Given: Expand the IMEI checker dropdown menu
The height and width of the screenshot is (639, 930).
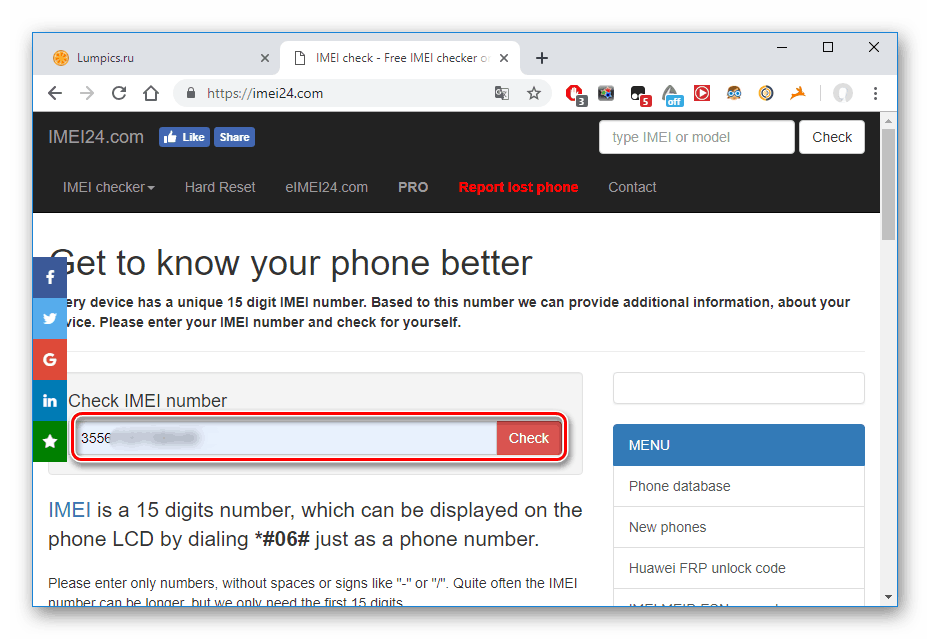Looking at the screenshot, I should [x=109, y=187].
